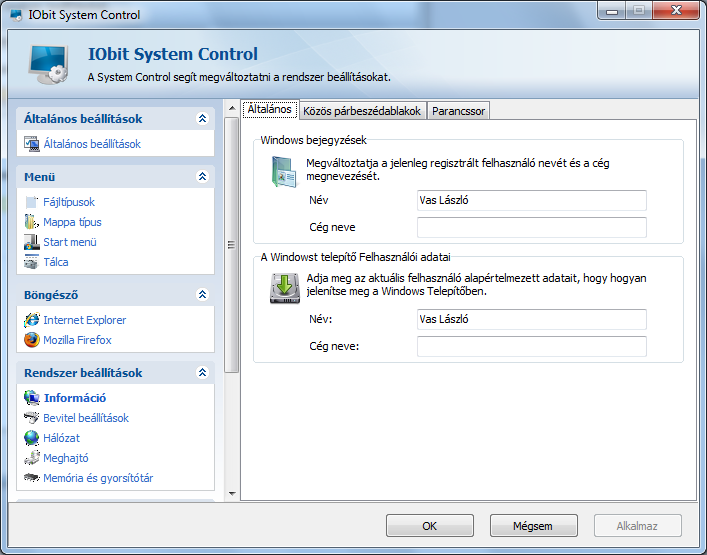The height and width of the screenshot is (555, 707).
Task: Open Mozilla Firefox settings link
Action: tap(77, 340)
